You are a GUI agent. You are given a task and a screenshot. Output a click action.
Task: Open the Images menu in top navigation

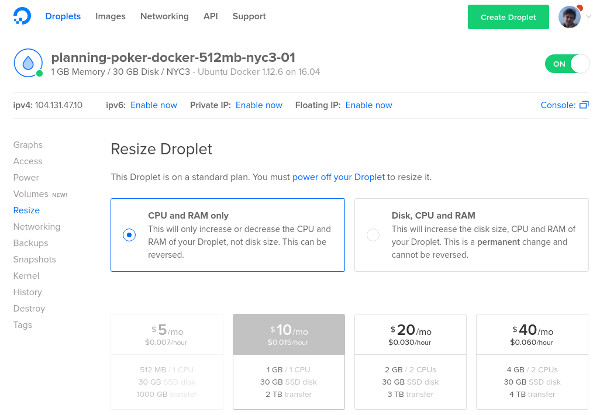pos(110,16)
